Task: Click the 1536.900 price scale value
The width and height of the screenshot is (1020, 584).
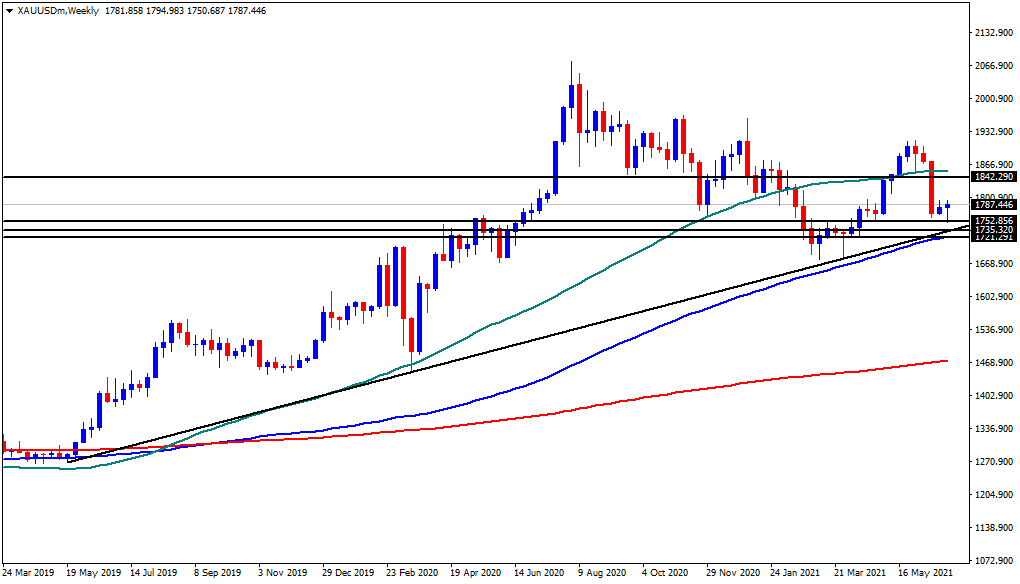Action: tap(994, 330)
